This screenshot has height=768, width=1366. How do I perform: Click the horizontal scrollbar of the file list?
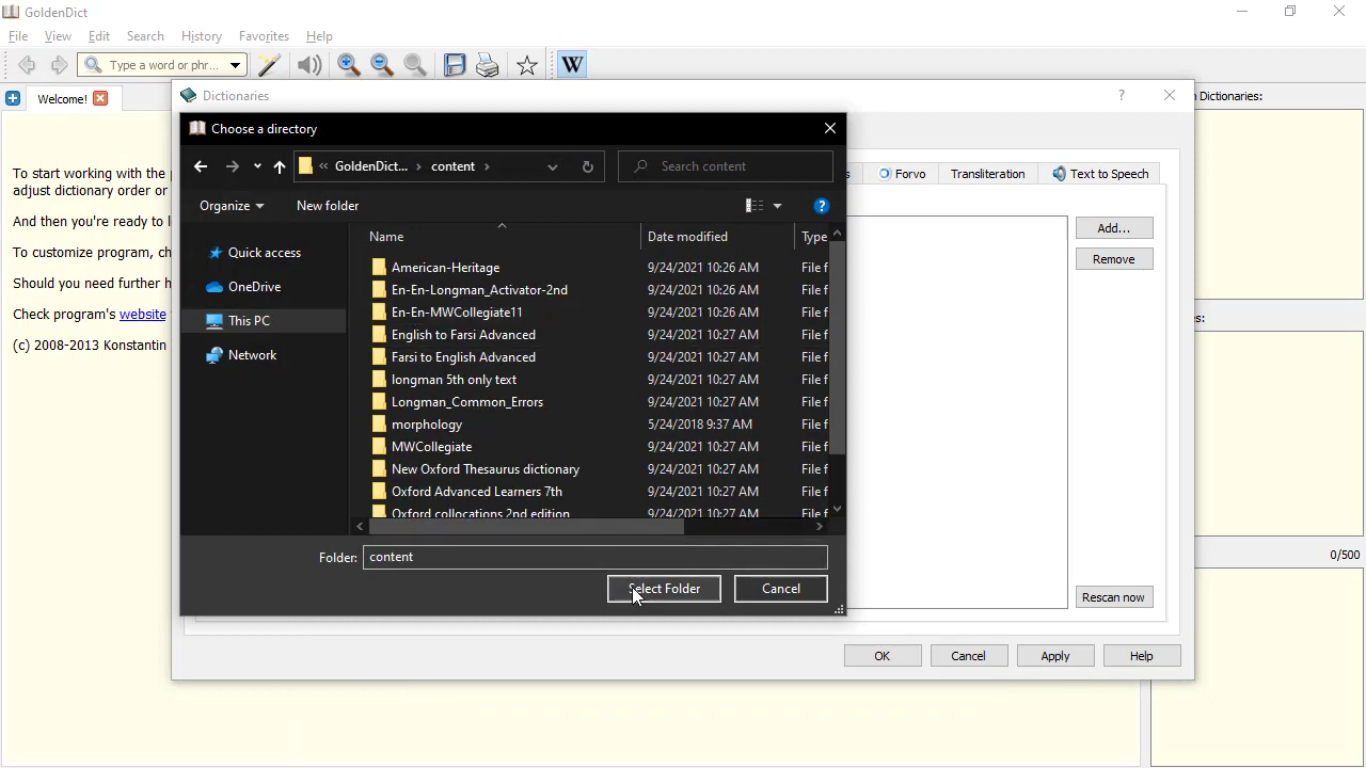(527, 526)
